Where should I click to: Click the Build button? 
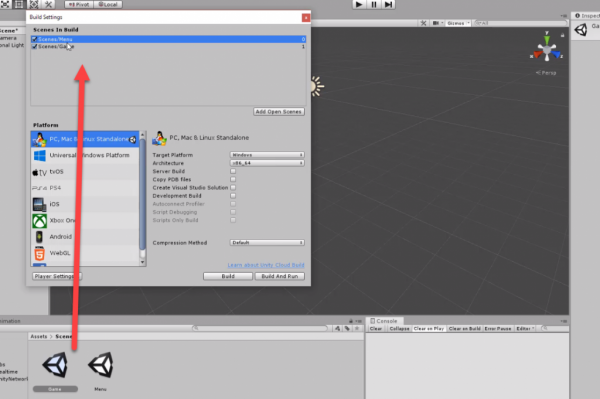pos(228,276)
